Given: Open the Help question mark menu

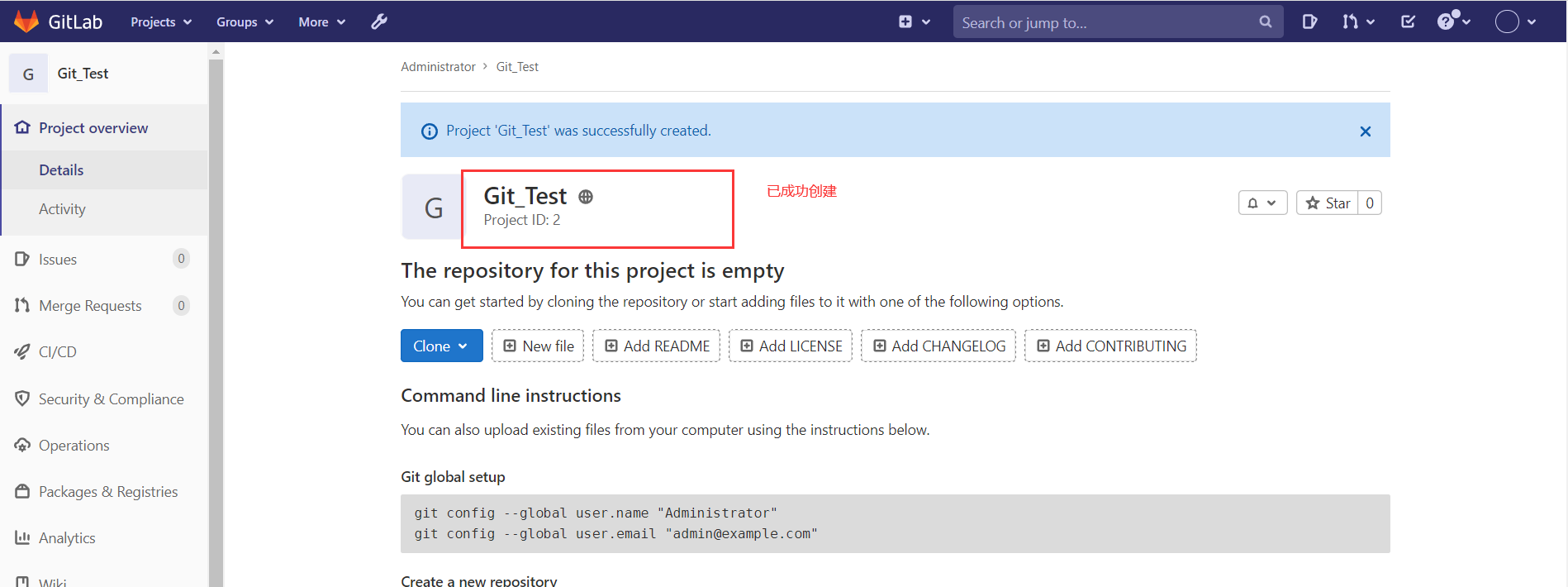Looking at the screenshot, I should (1453, 22).
